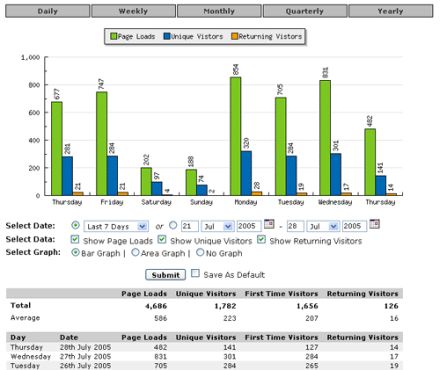
Task: Select the No Graph radio button
Action: coord(200,253)
